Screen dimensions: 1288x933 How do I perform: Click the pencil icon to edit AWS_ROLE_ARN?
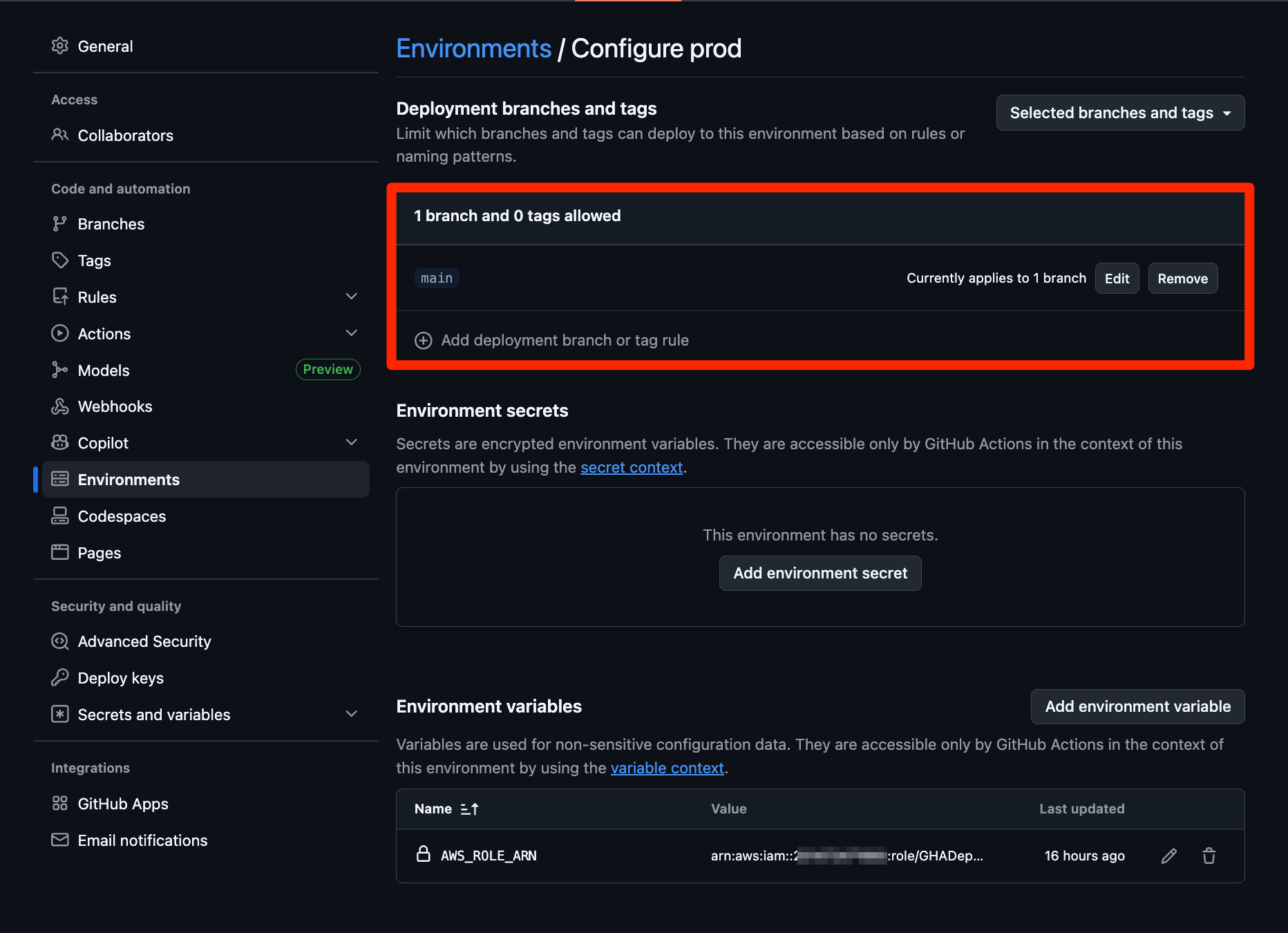point(1169,856)
